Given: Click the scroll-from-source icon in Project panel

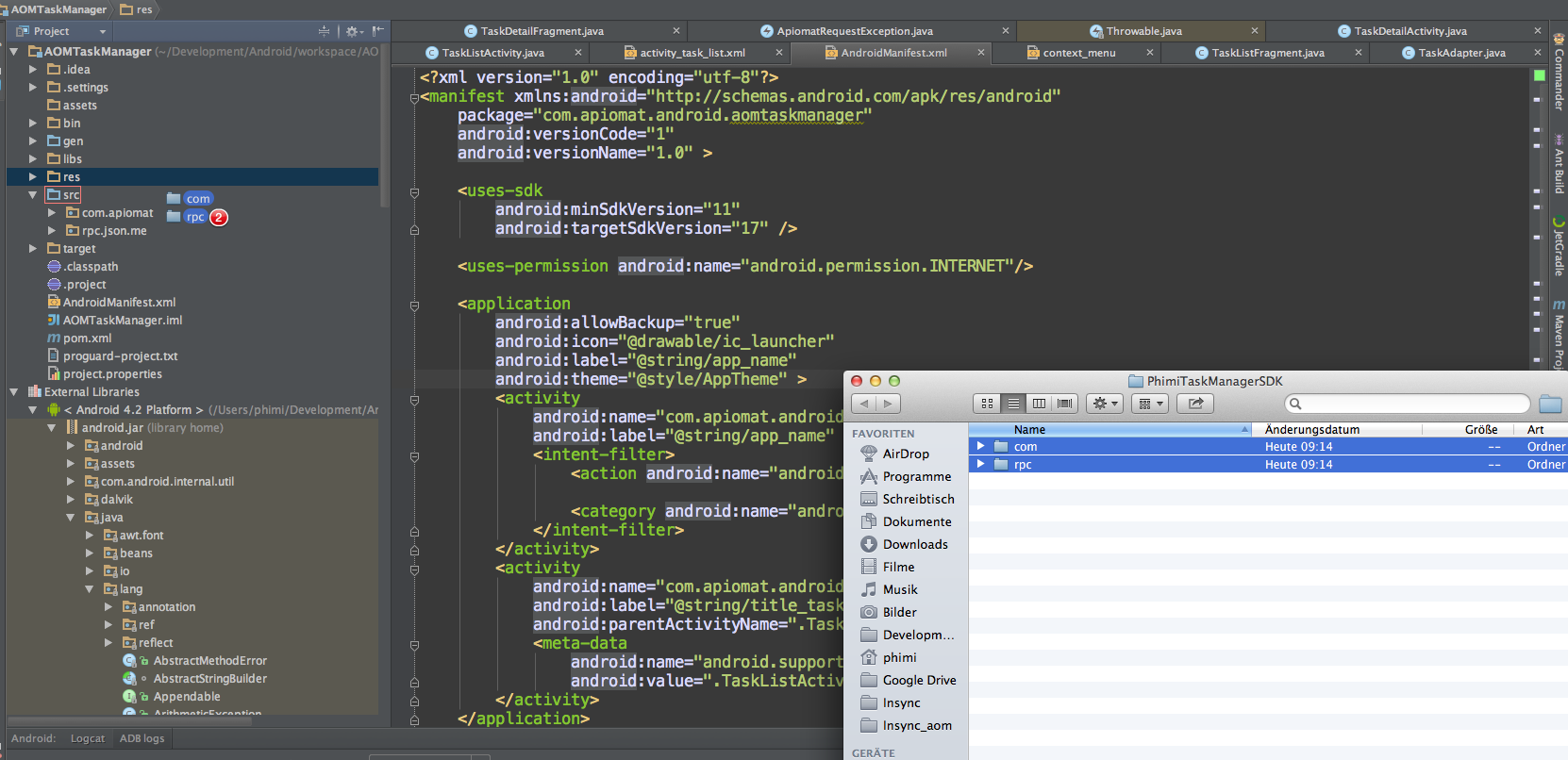Looking at the screenshot, I should tap(325, 31).
